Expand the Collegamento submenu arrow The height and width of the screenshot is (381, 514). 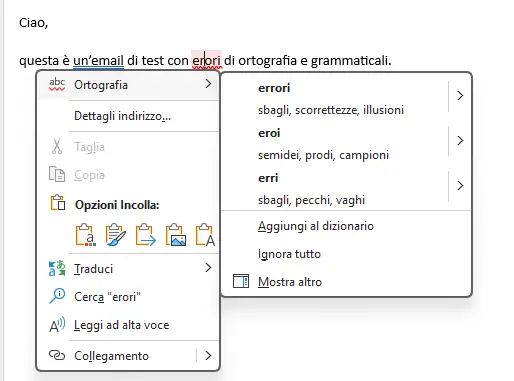[208, 356]
